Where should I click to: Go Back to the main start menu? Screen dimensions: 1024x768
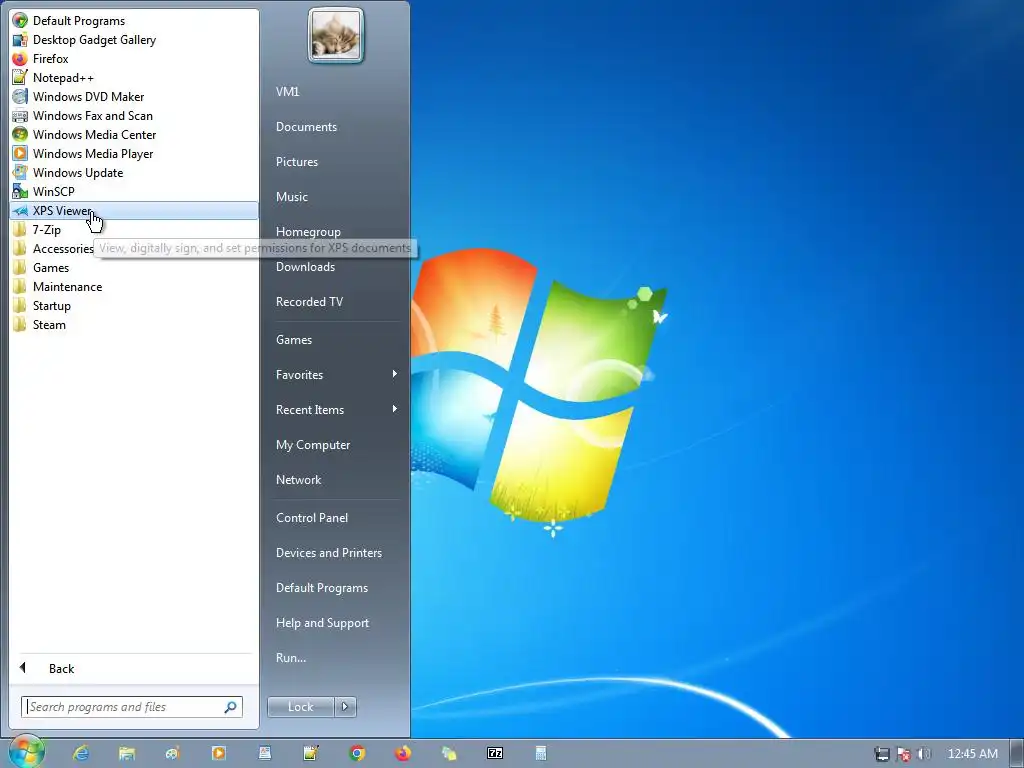134,668
